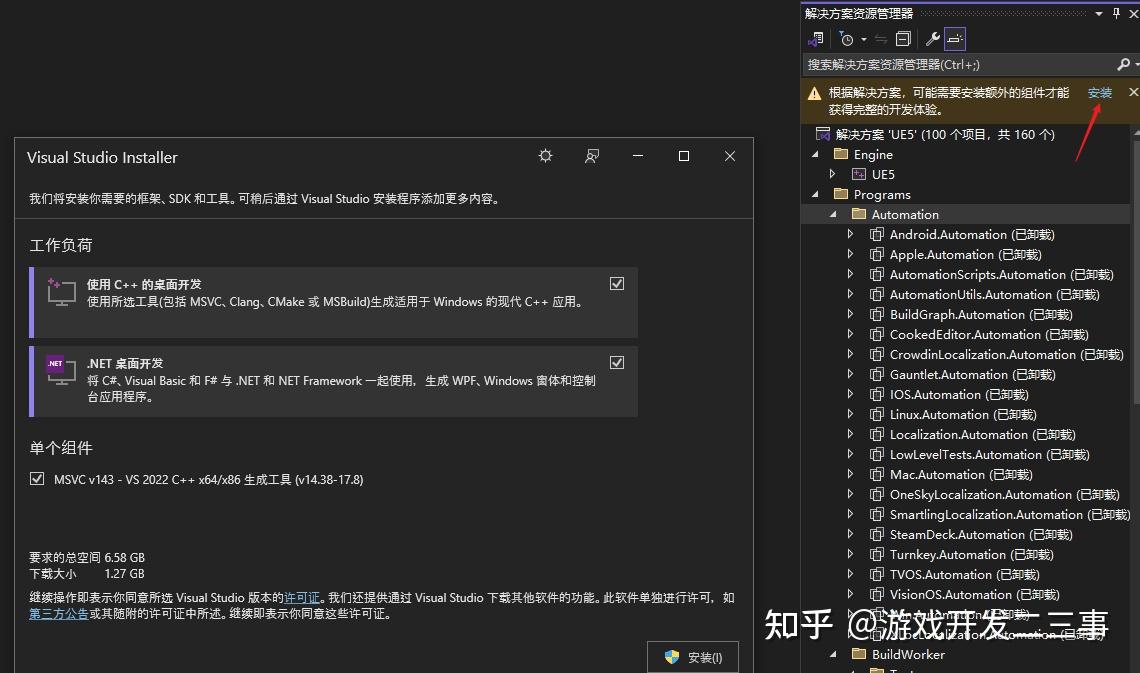Click the Switch Views icon in Solution Explorer

[x=816, y=38]
